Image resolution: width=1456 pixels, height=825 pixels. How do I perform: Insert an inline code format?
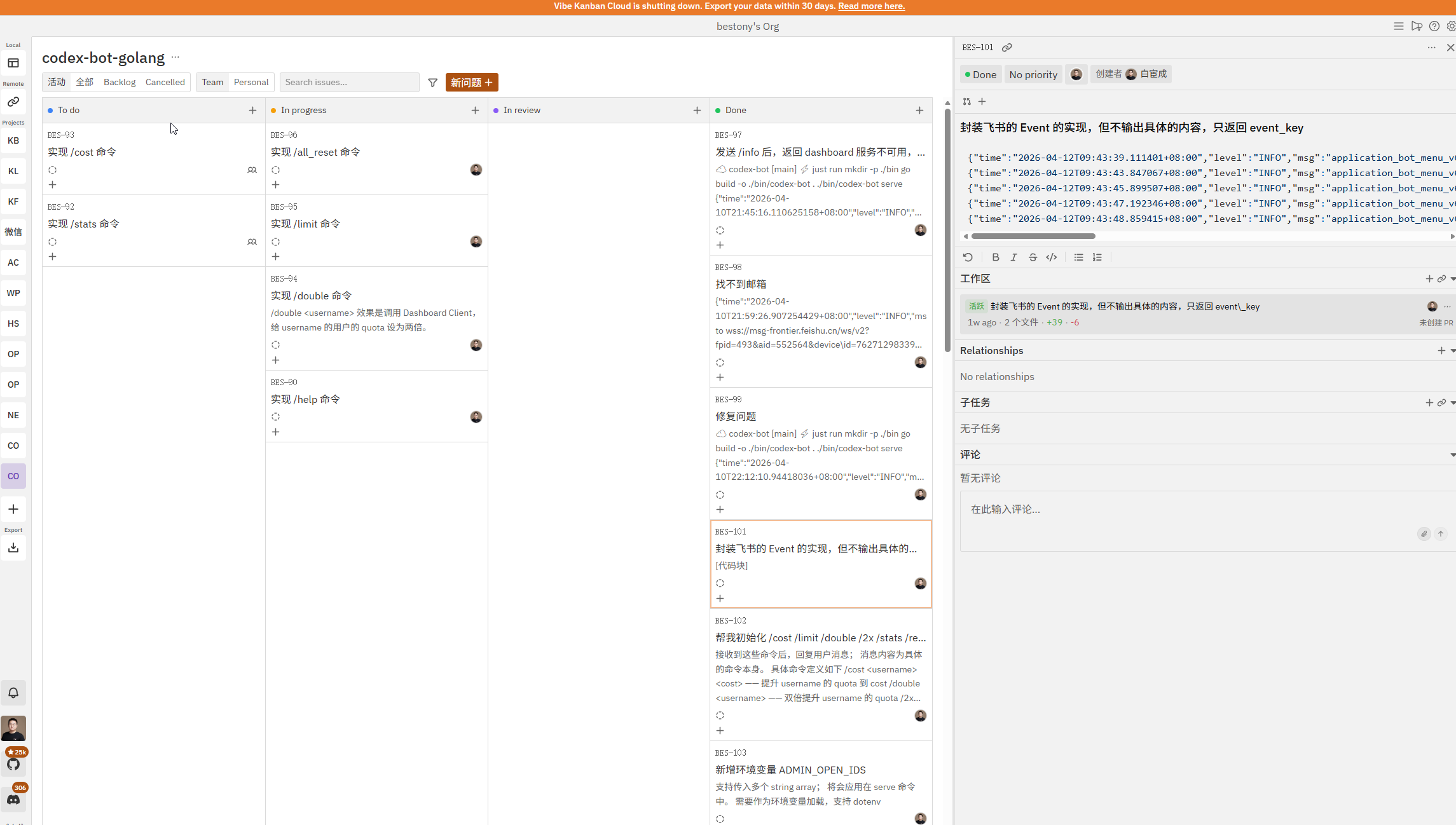pos(1052,257)
